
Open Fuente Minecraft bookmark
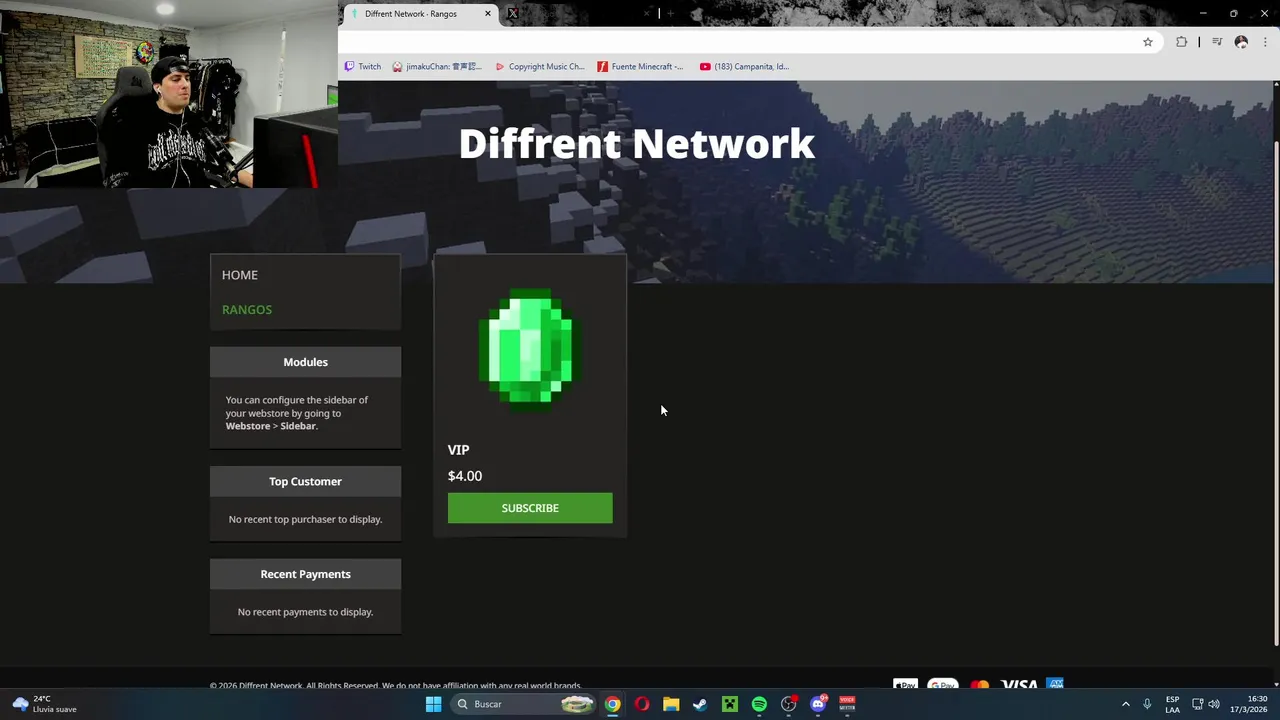point(640,67)
